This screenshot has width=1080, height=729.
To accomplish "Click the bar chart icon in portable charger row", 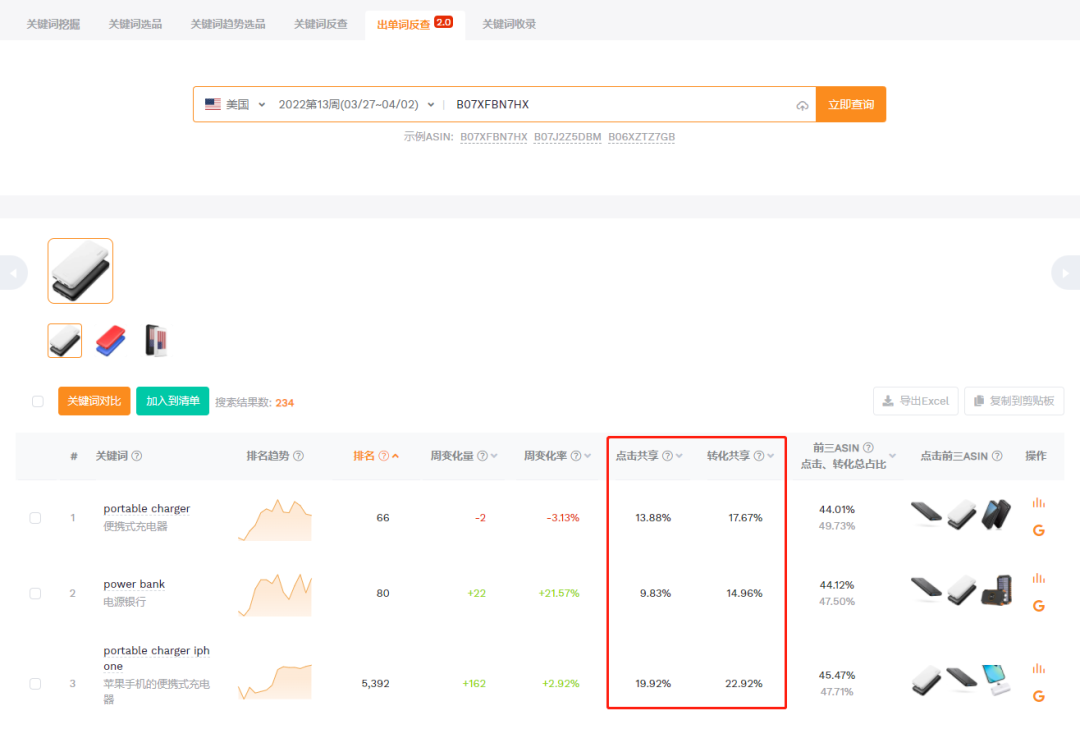I will pyautogui.click(x=1039, y=503).
